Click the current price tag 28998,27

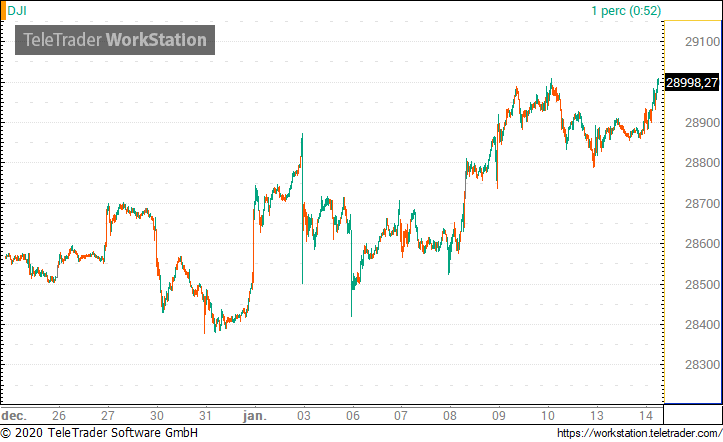(692, 83)
